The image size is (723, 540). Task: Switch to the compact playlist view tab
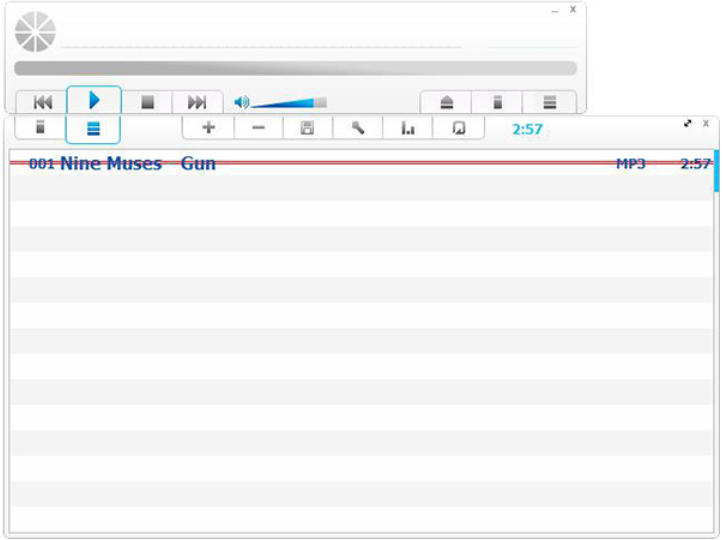[40, 128]
